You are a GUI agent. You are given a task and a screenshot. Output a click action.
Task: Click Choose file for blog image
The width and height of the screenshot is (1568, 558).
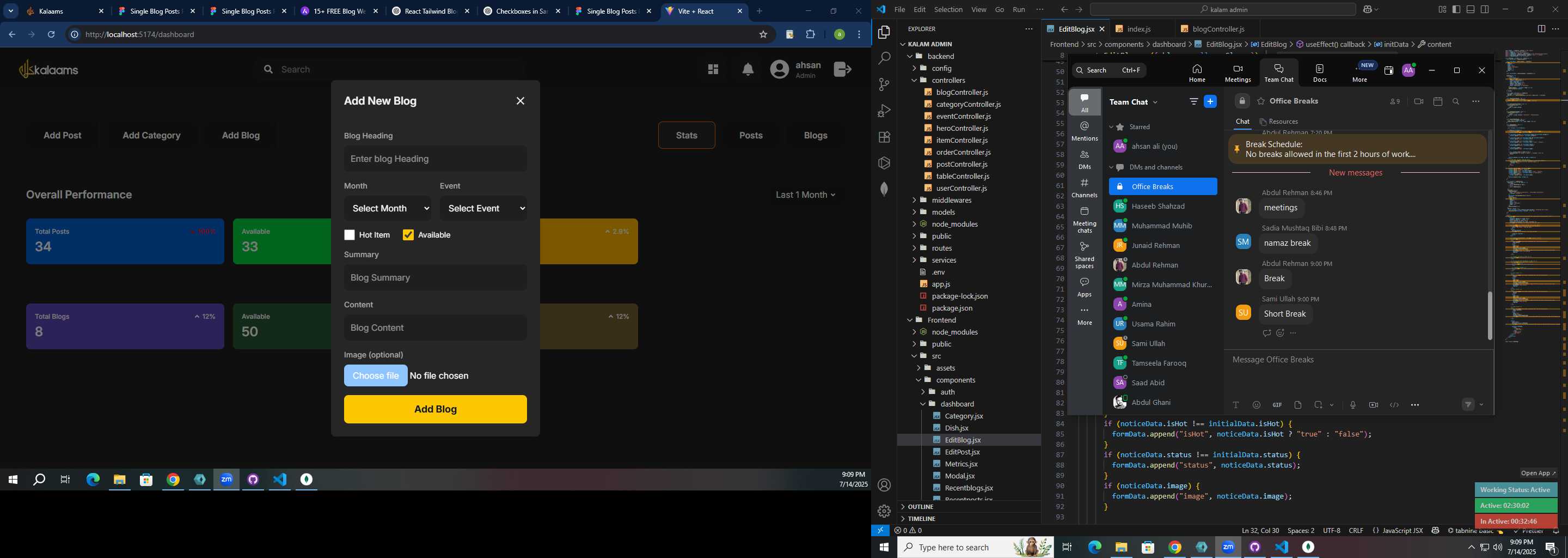(376, 376)
